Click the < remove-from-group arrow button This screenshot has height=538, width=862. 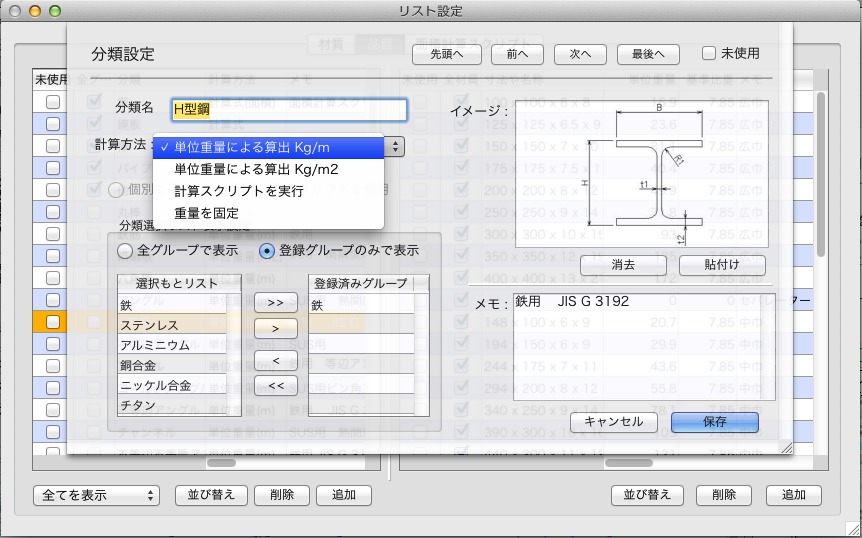[275, 358]
